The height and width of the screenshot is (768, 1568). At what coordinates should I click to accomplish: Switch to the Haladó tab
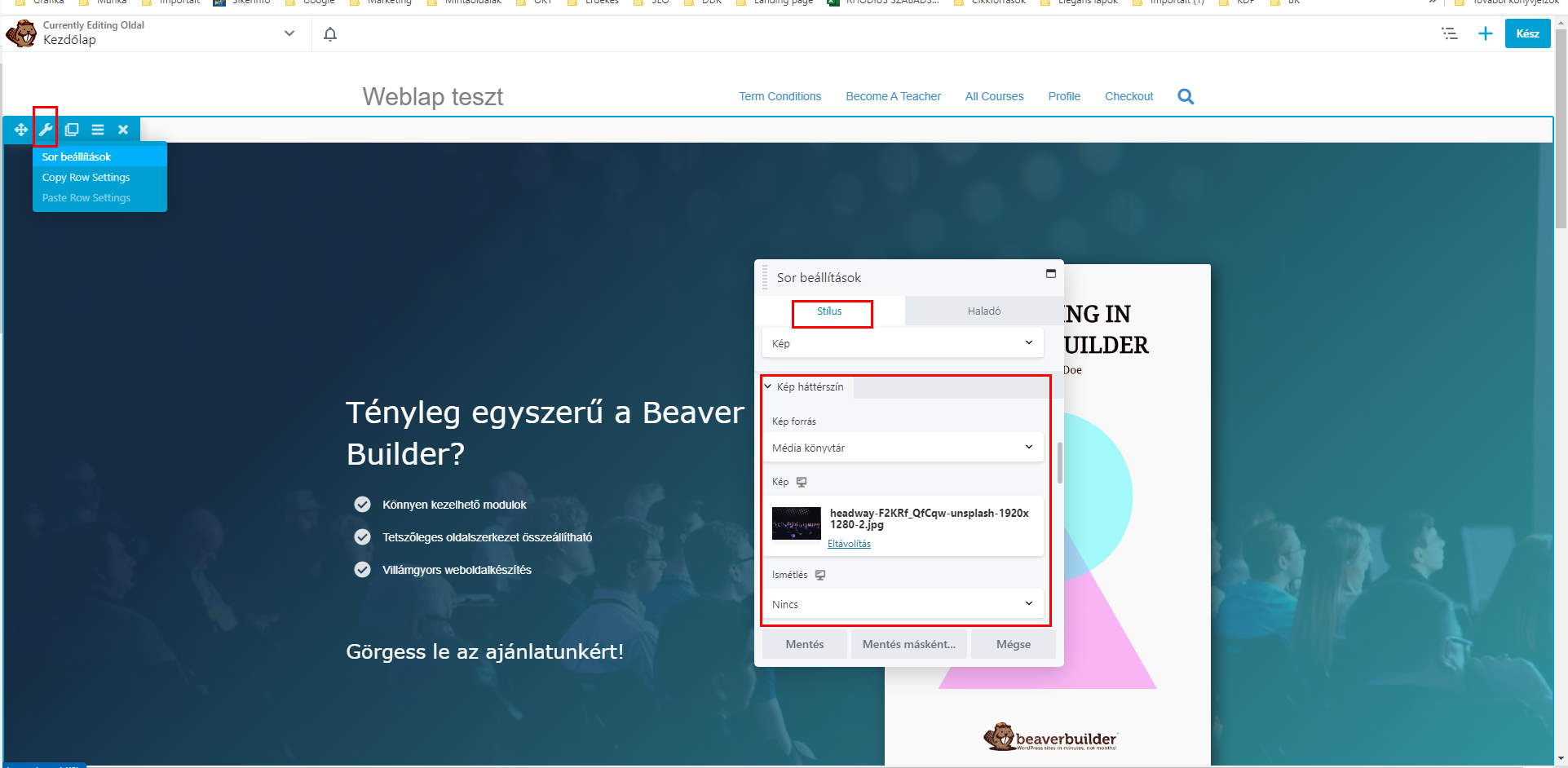(x=984, y=311)
